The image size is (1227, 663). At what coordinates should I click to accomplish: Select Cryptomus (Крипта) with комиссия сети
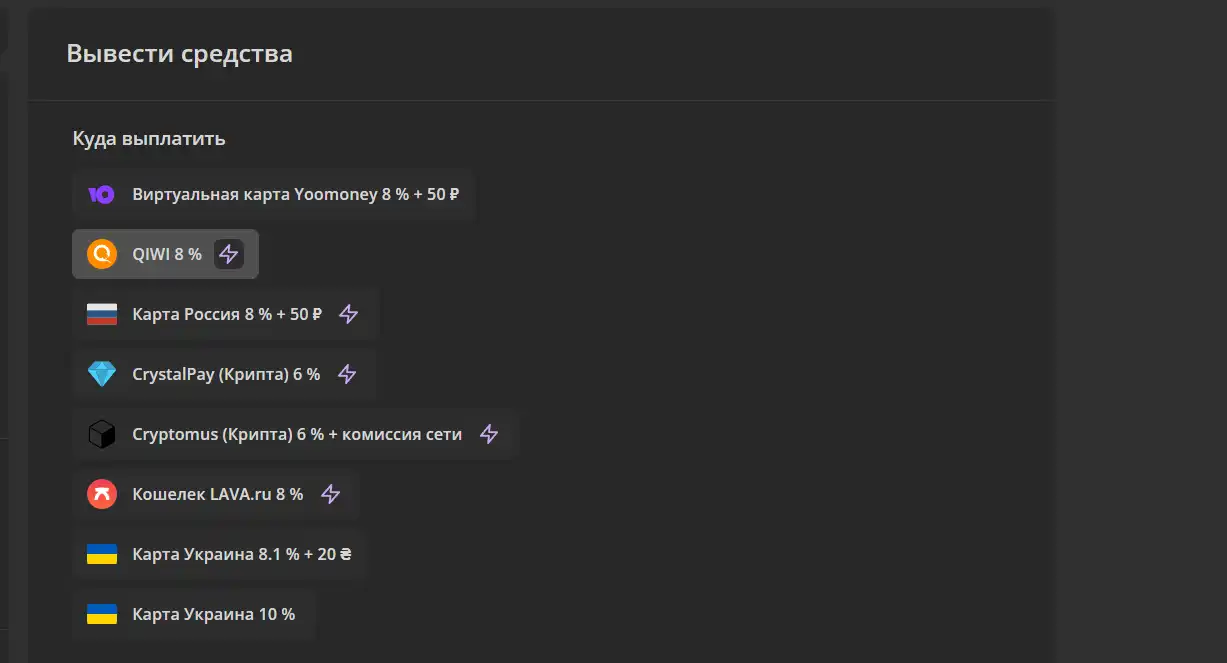tap(295, 434)
